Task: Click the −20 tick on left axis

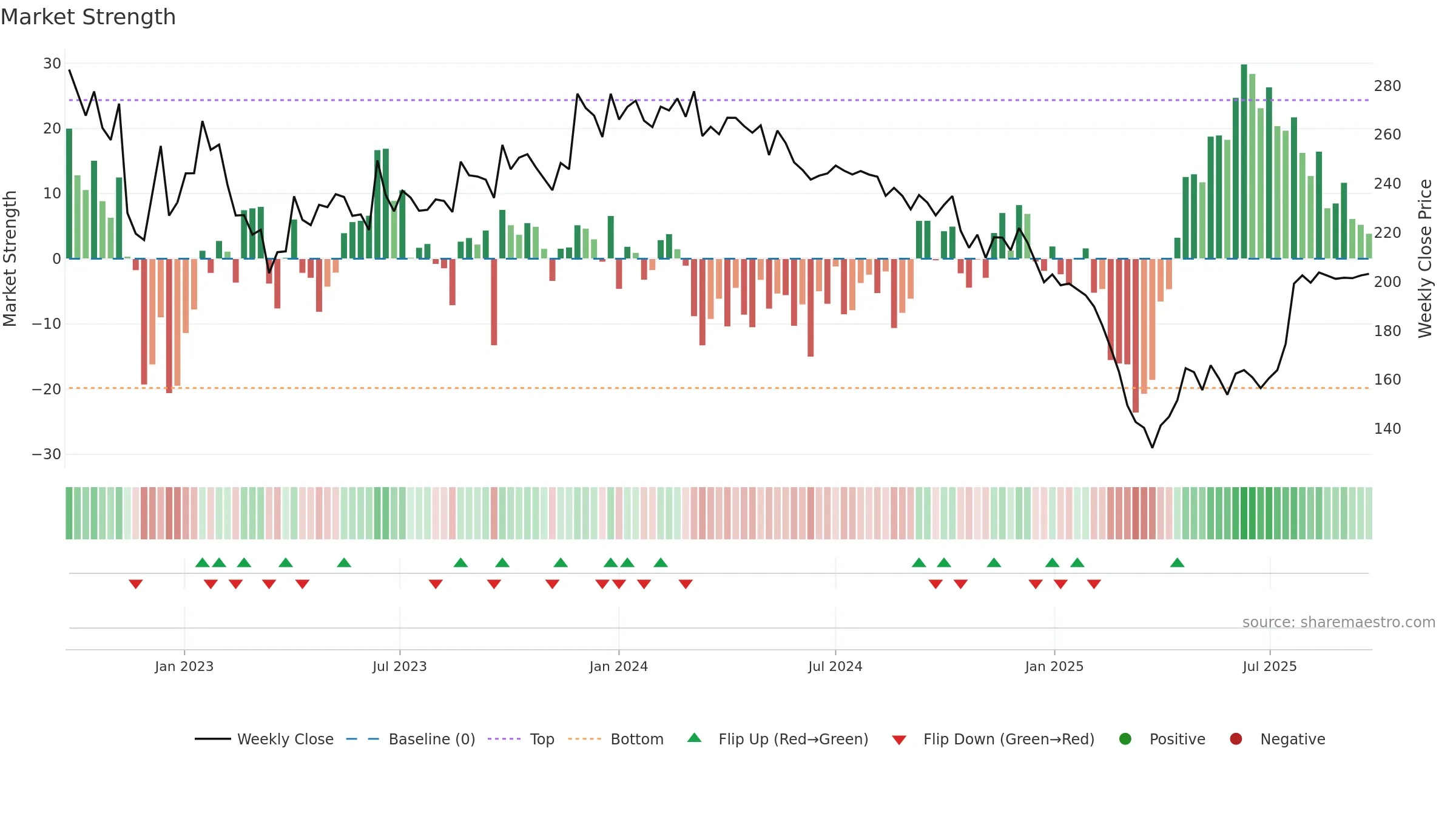Action: pyautogui.click(x=47, y=389)
